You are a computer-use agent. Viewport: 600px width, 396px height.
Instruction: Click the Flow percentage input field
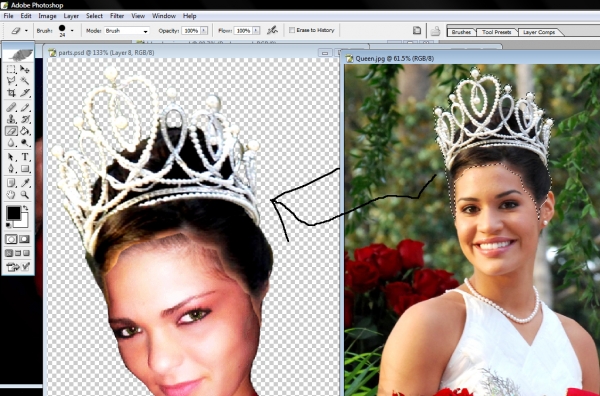coord(243,31)
